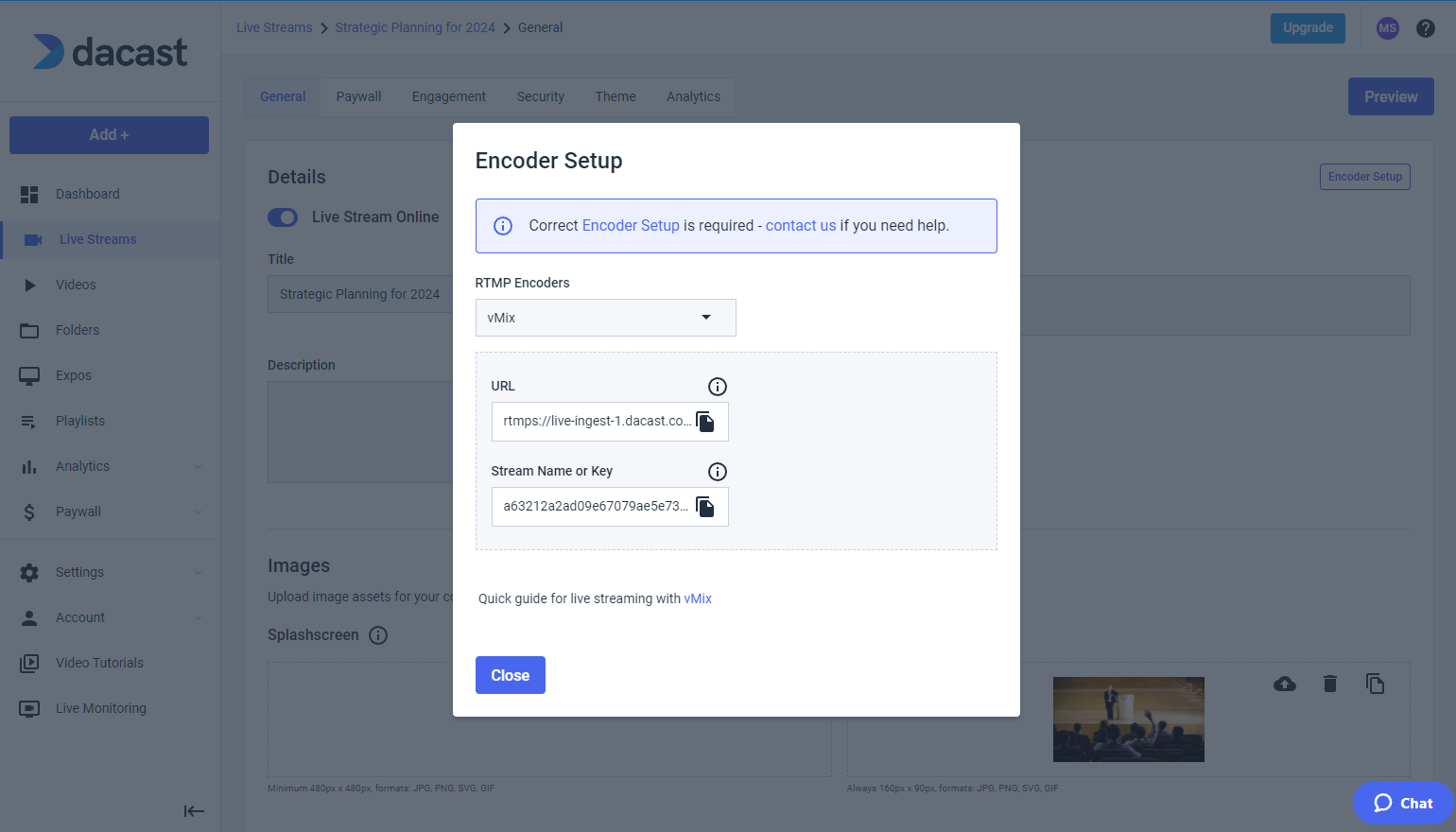
Task: Open the RTMP Encoders dropdown
Action: coord(605,318)
